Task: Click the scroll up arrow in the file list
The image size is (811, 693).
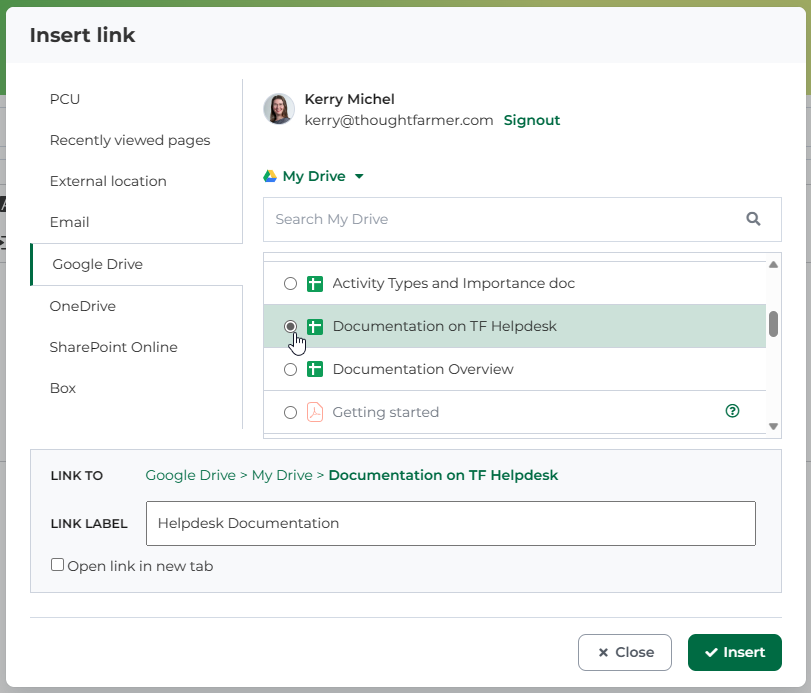Action: [773, 265]
